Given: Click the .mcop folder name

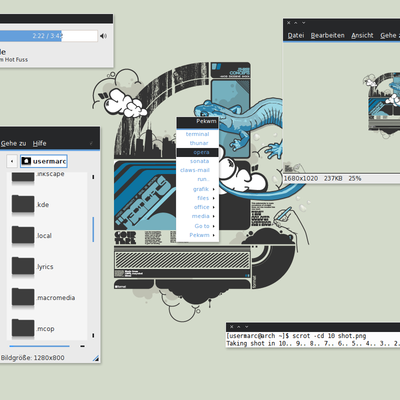Looking at the screenshot, I should (45, 329).
